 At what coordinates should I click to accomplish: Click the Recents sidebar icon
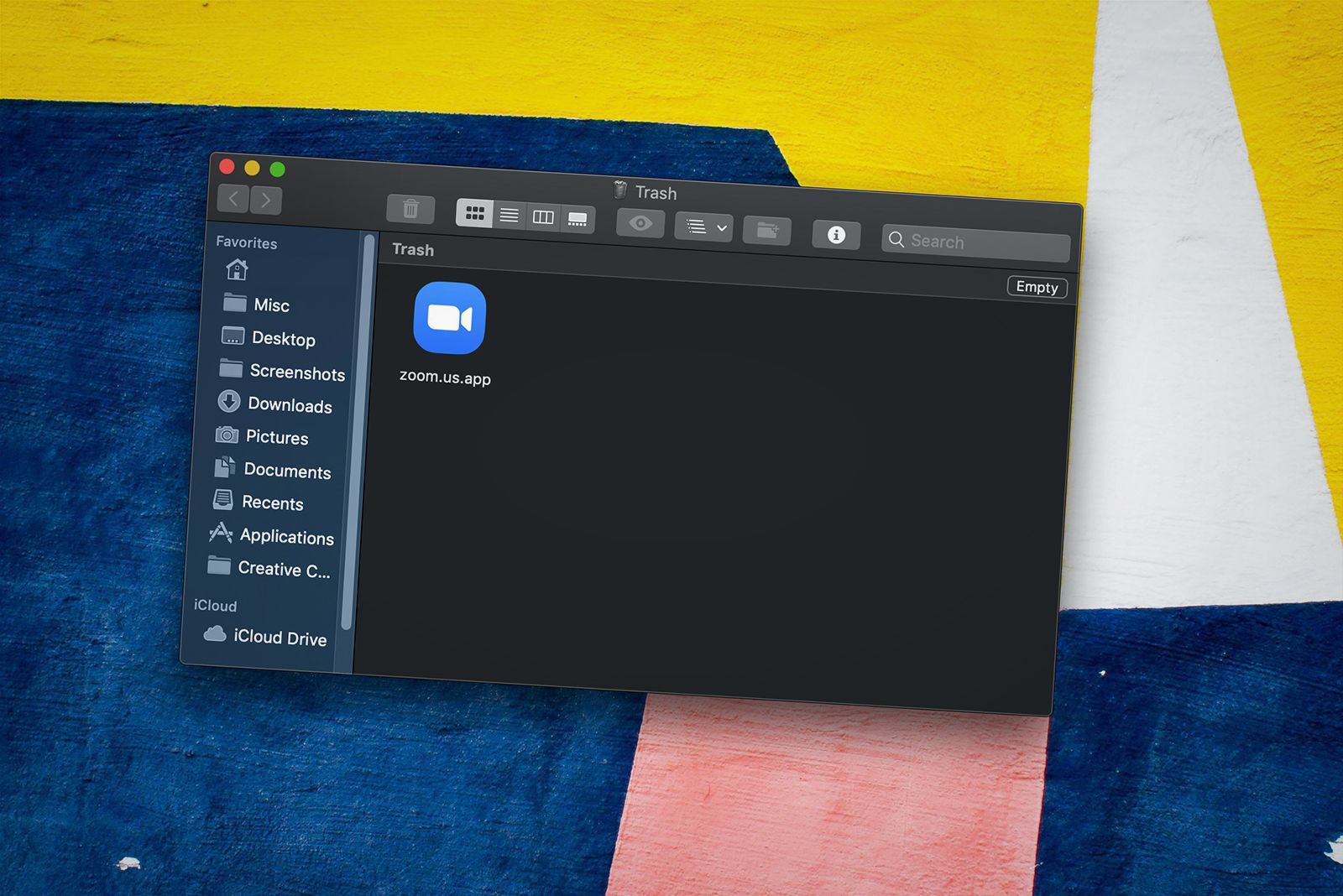coord(223,500)
